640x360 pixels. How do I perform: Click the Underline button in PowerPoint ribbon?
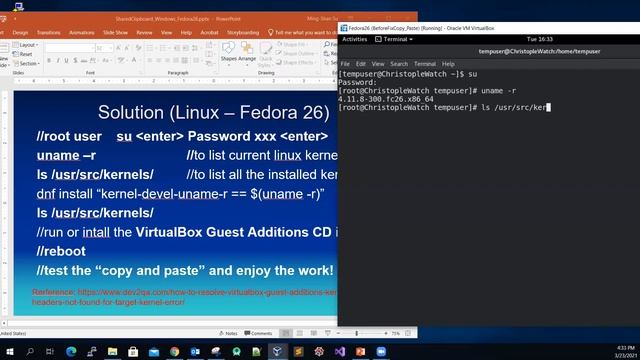pyautogui.click(x=66, y=60)
